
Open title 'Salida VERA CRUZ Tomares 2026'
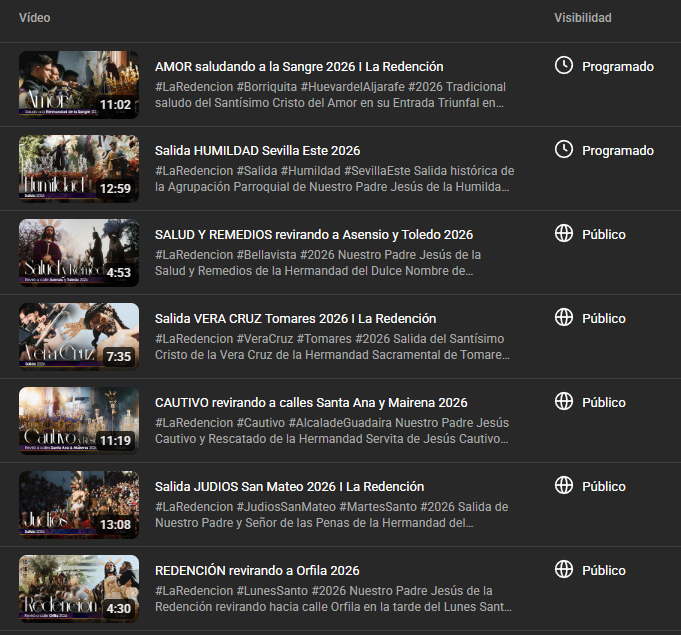(x=295, y=318)
